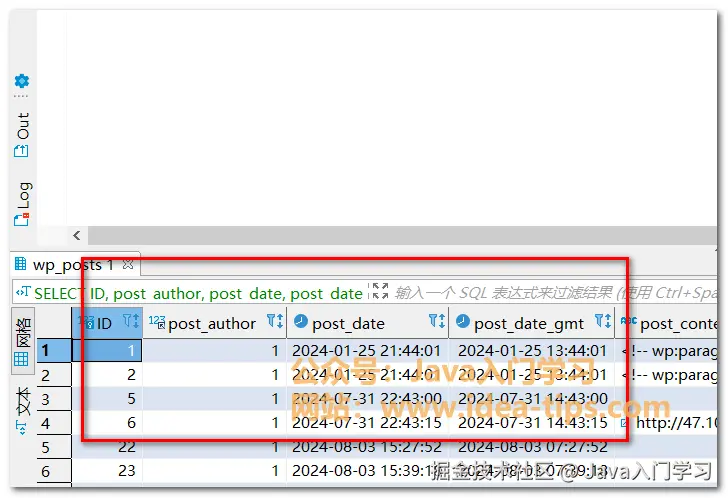This screenshot has width=728, height=498.
Task: Switch to text view (文本)
Action: point(23,410)
